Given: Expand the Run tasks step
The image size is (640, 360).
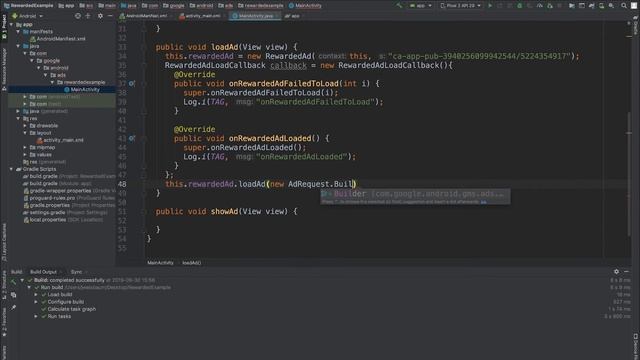Looking at the screenshot, I should pos(36,316).
